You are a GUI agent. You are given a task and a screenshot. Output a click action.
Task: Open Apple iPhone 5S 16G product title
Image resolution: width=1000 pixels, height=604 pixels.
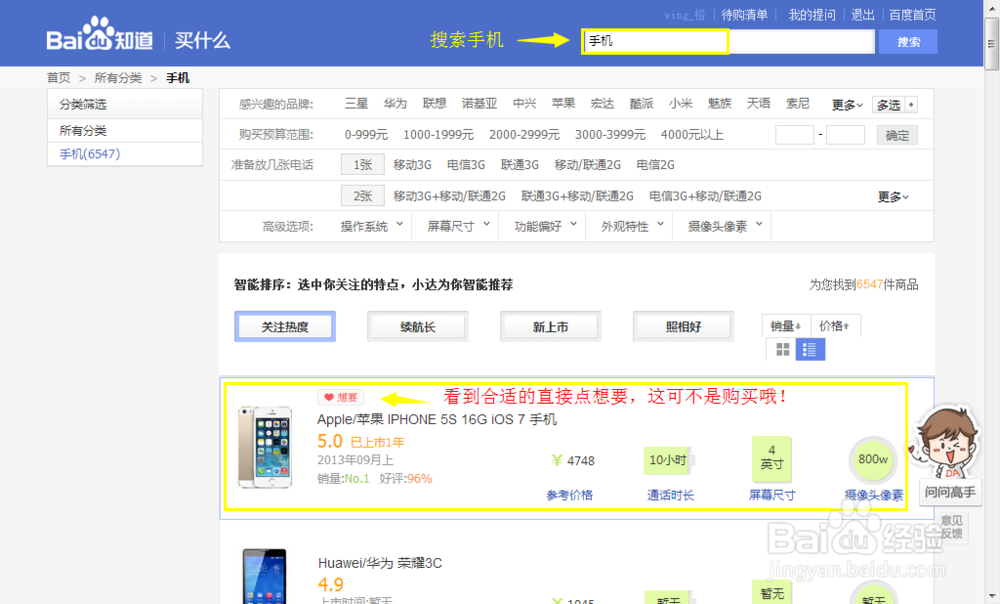click(x=437, y=420)
